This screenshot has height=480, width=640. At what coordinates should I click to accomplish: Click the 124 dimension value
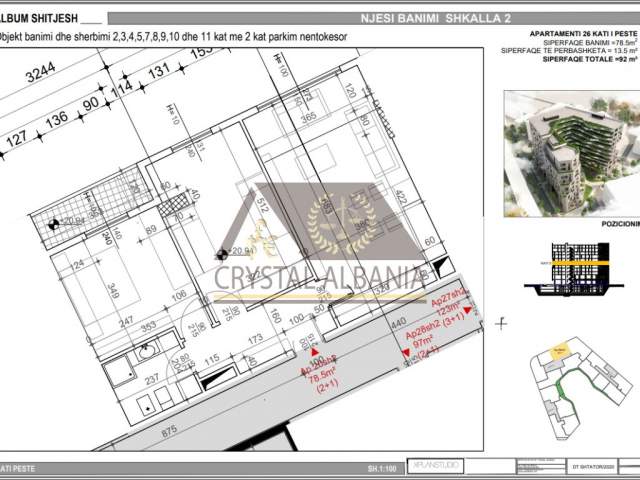point(77,264)
